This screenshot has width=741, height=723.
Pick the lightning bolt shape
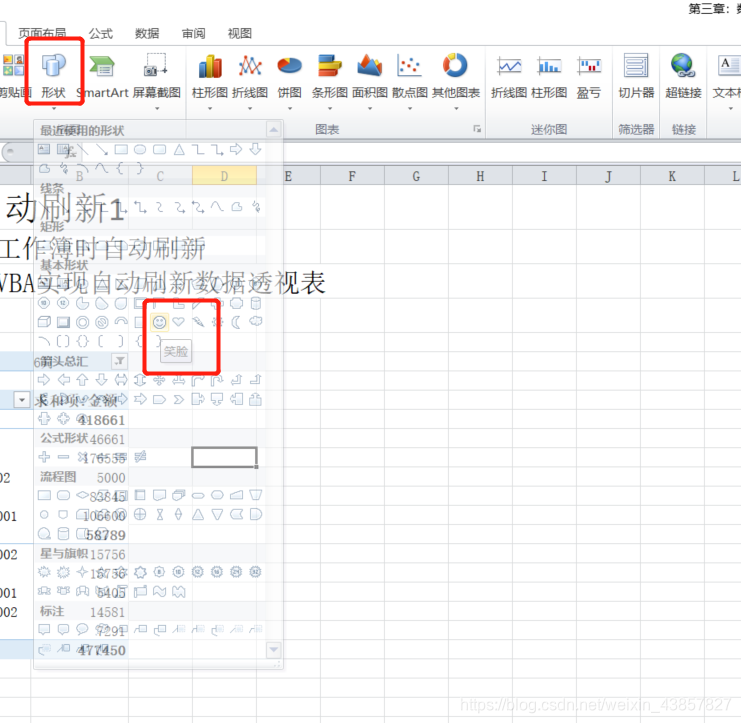click(198, 322)
